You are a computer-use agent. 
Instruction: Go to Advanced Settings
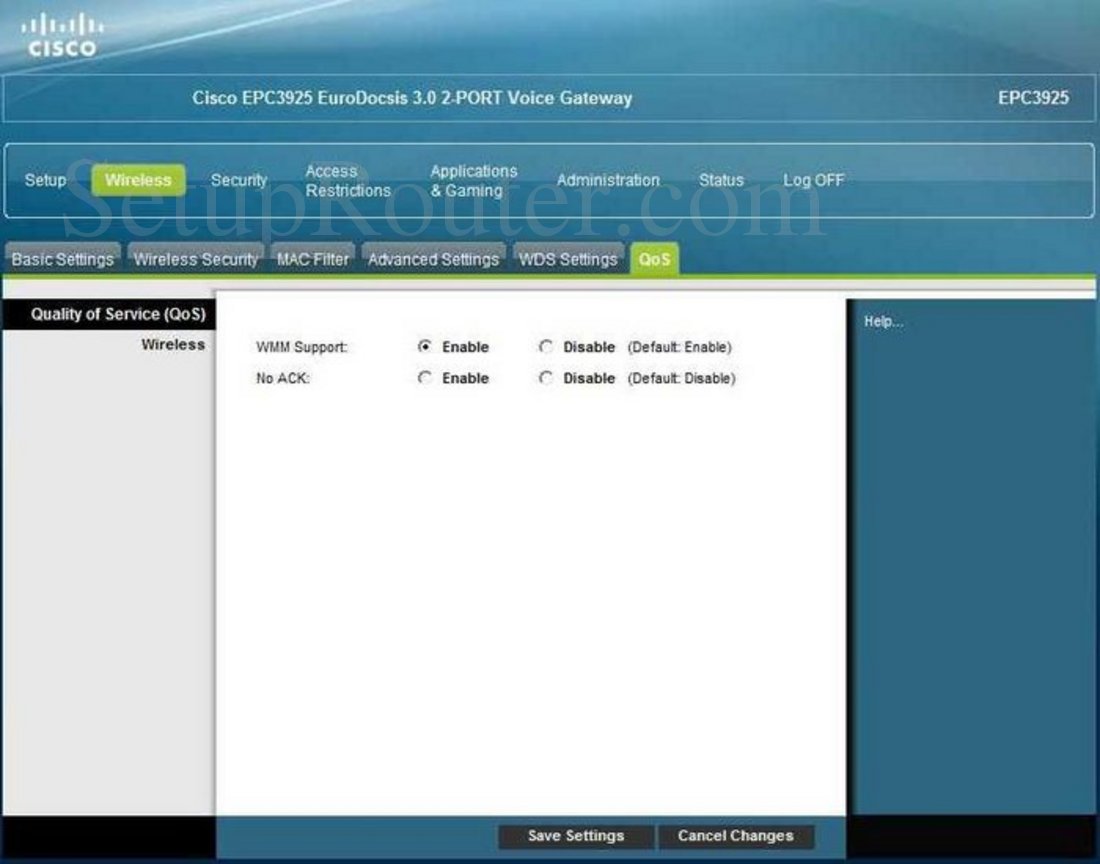click(x=434, y=258)
